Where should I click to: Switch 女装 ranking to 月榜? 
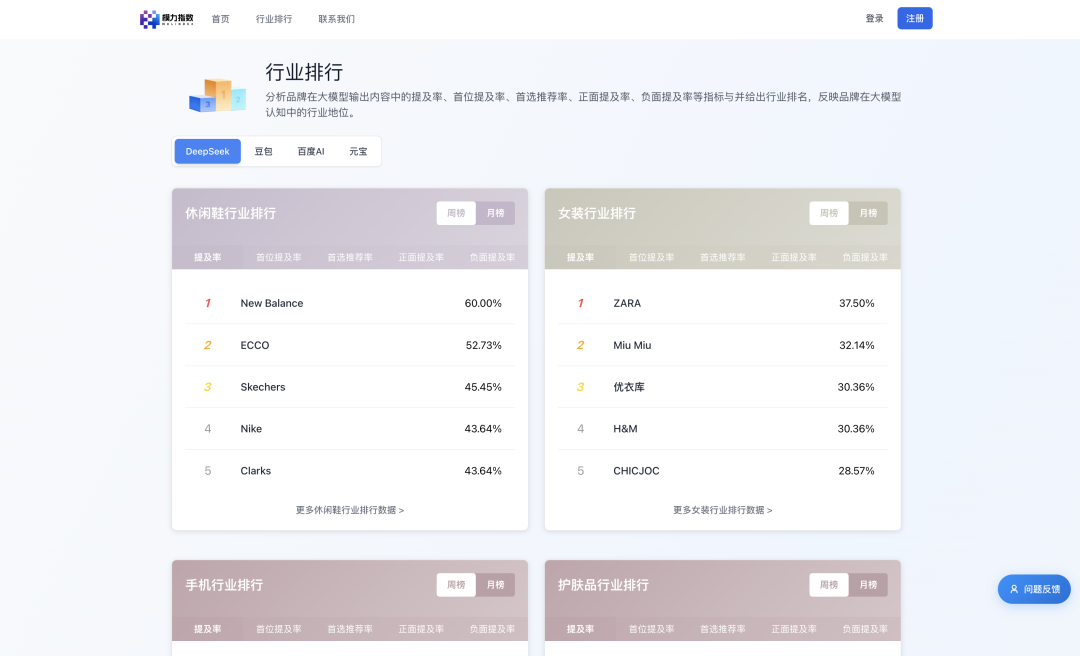868,214
